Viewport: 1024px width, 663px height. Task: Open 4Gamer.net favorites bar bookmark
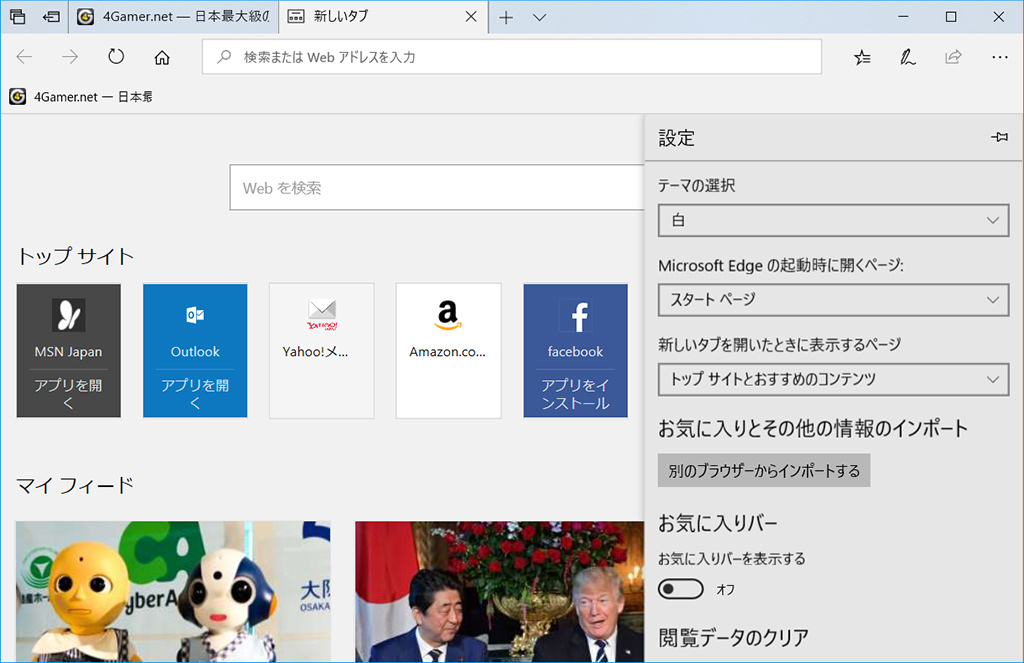pos(81,97)
